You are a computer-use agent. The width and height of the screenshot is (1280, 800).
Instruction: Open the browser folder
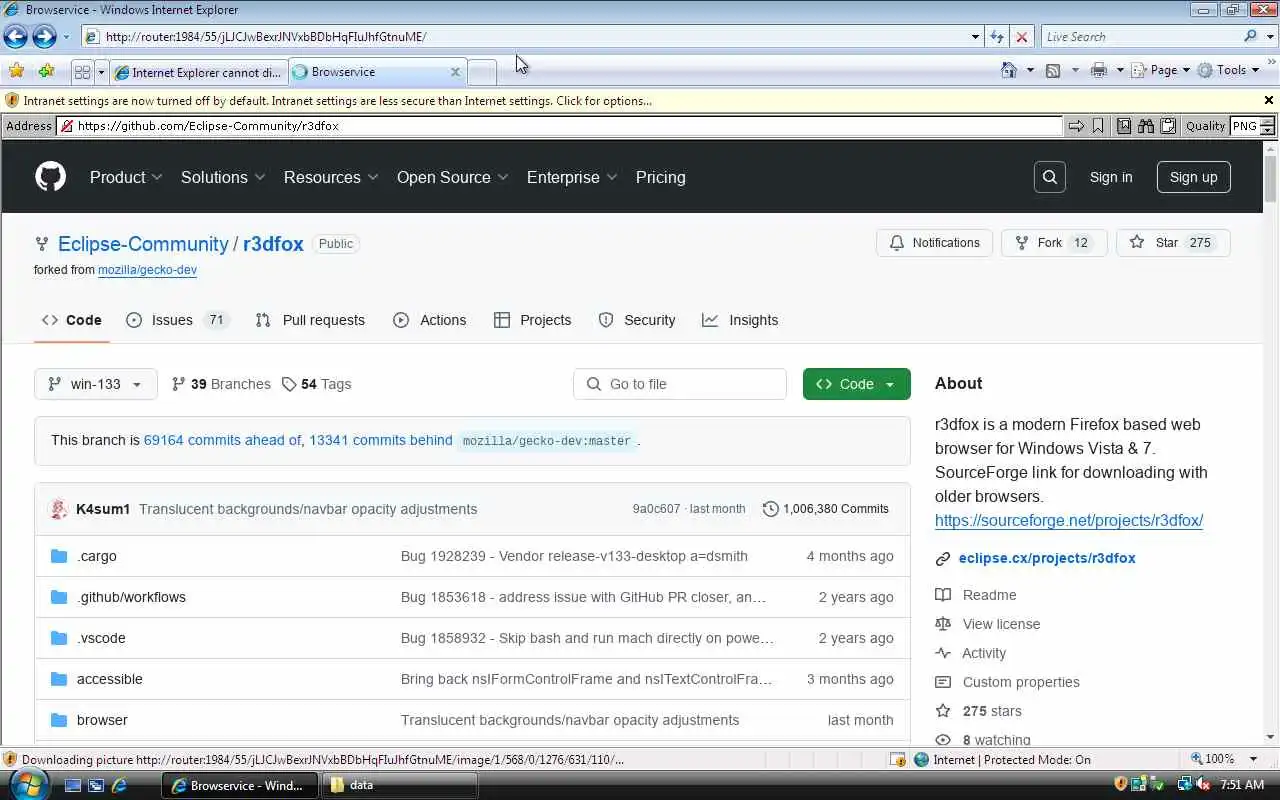(102, 720)
